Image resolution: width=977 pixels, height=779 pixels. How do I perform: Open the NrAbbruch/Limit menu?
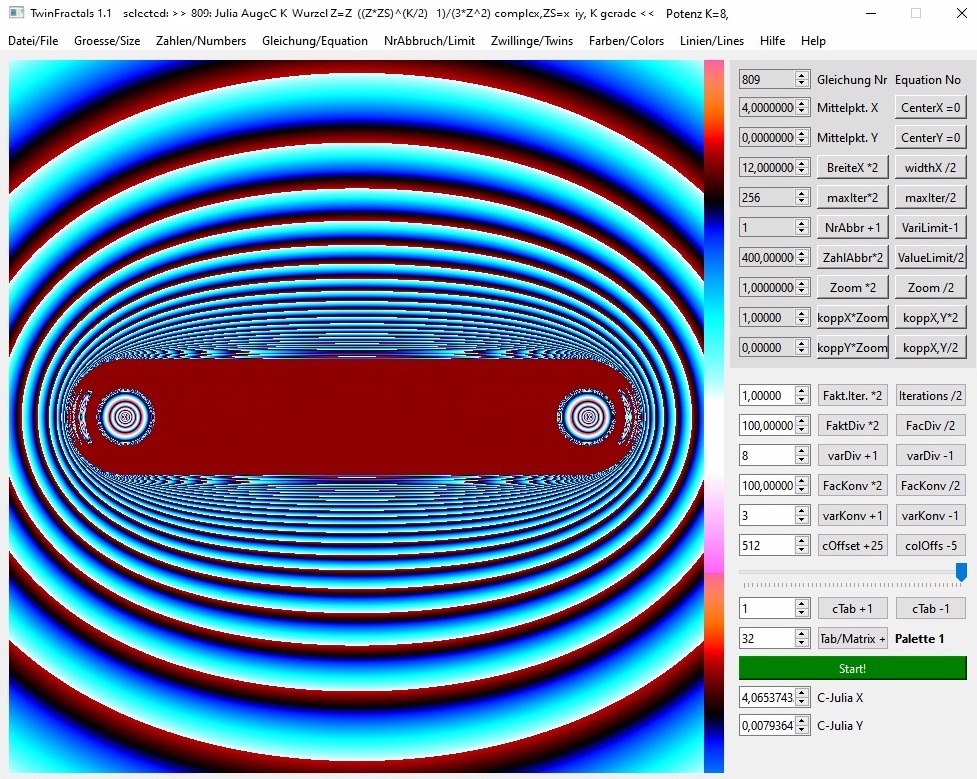tap(429, 41)
